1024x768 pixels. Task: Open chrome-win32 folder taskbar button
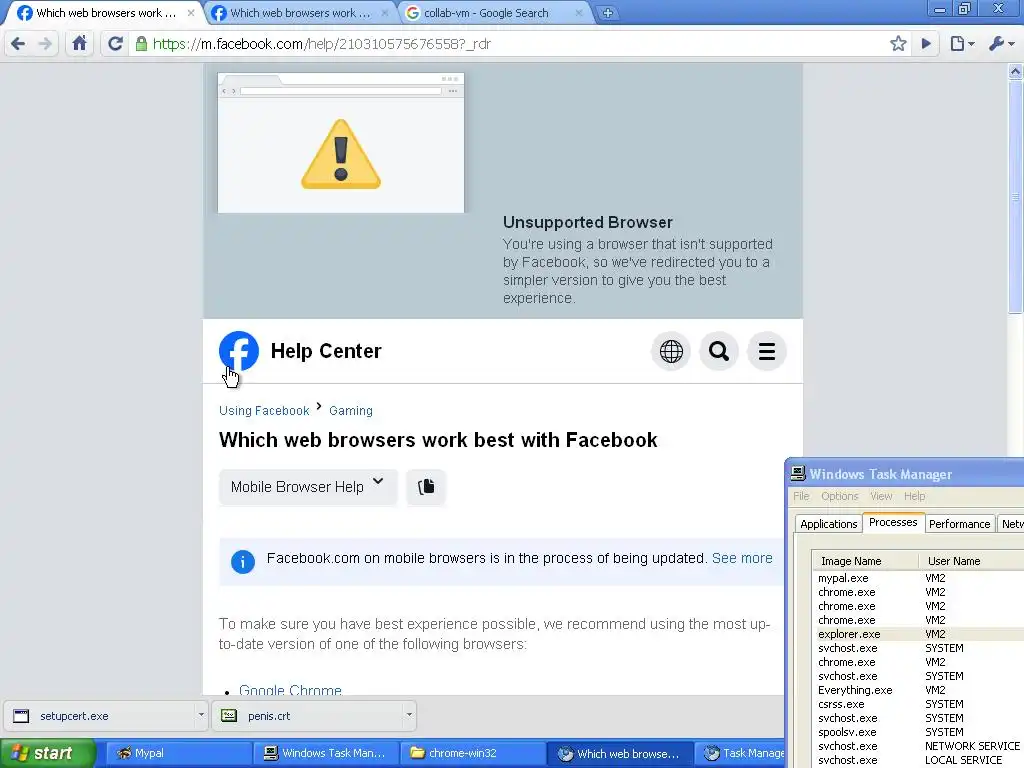(x=473, y=753)
